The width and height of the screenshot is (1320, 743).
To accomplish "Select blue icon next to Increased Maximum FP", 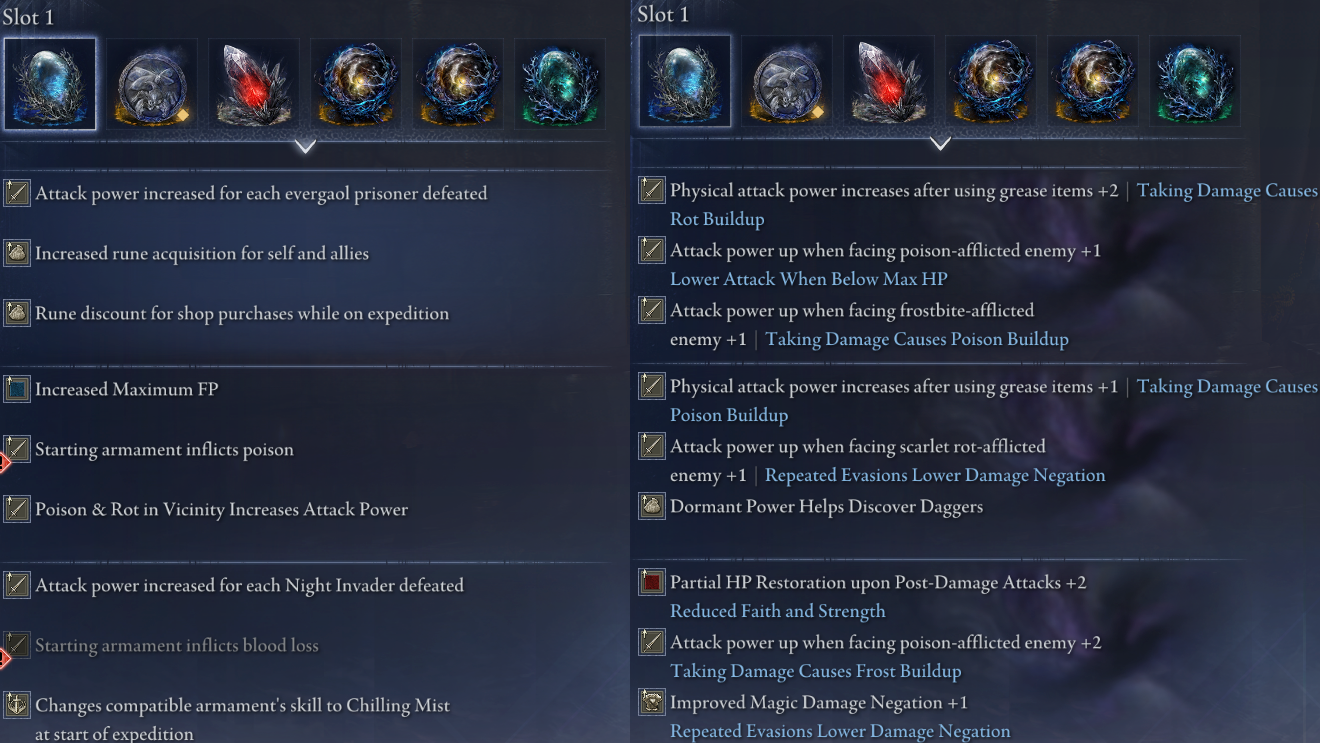I will coord(16,389).
